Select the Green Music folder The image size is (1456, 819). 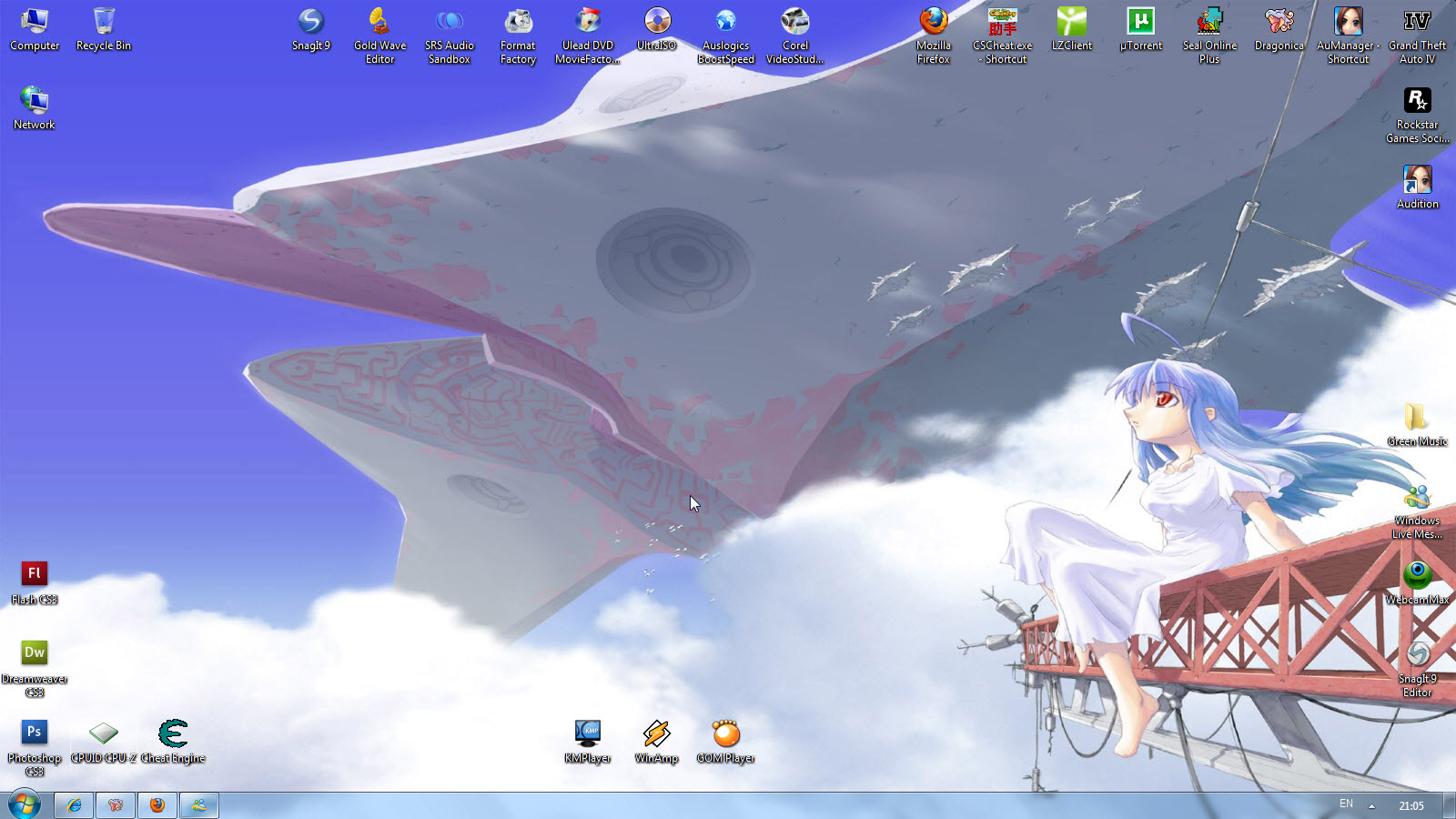coord(1417,424)
